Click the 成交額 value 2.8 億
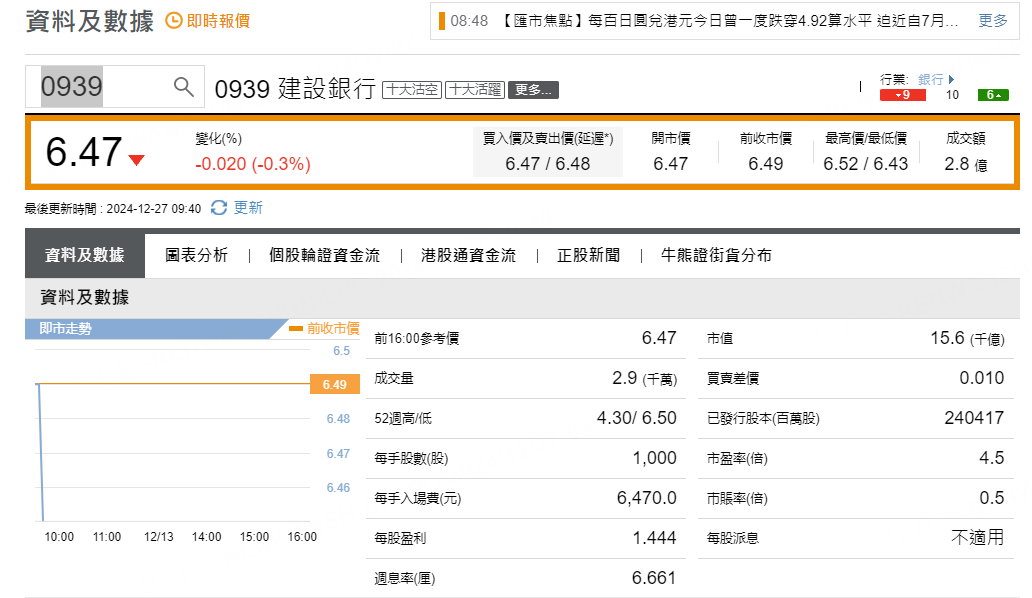This screenshot has width=1032, height=598. 966,164
